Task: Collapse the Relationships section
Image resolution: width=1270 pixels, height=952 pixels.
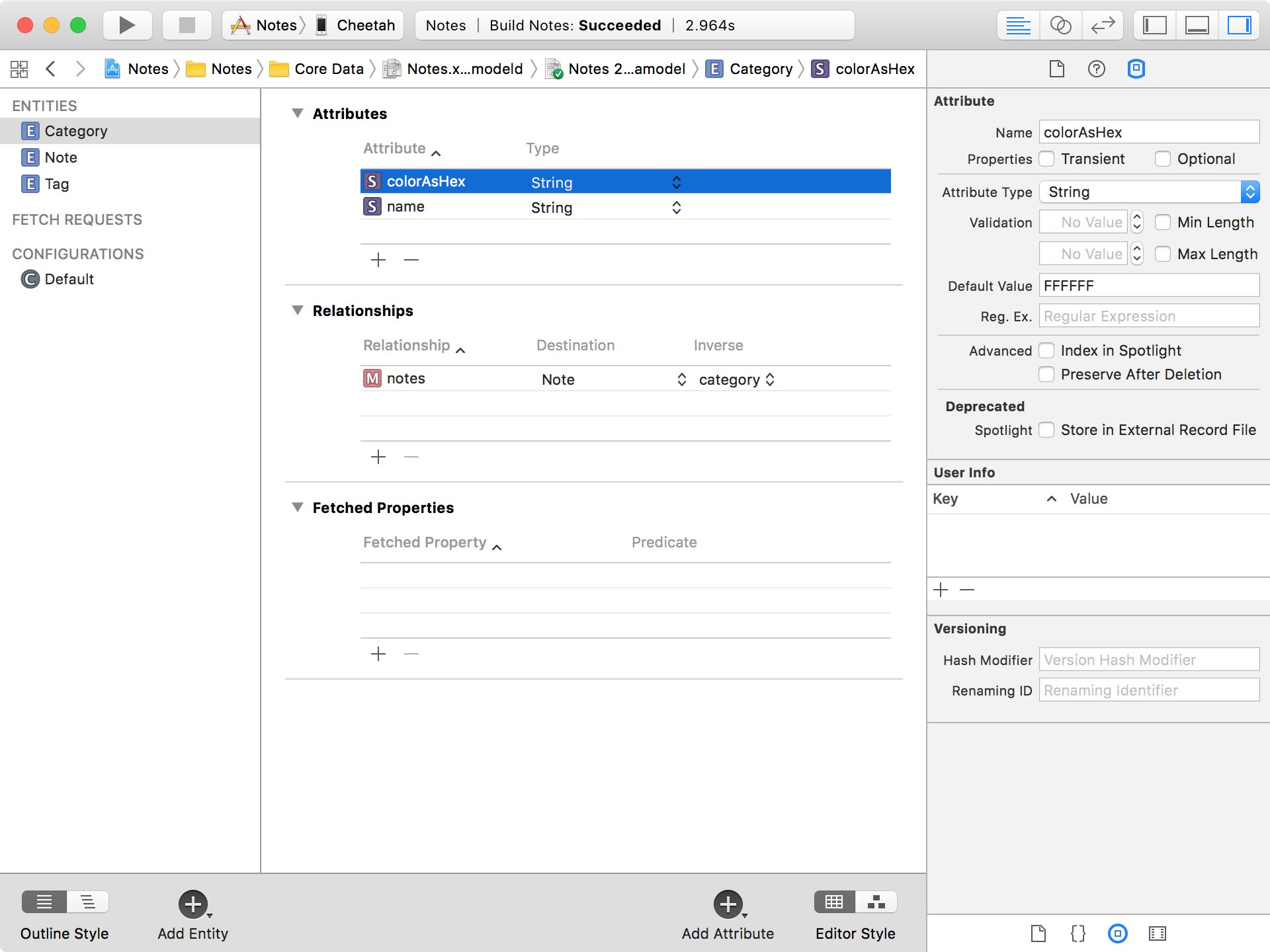Action: point(298,311)
